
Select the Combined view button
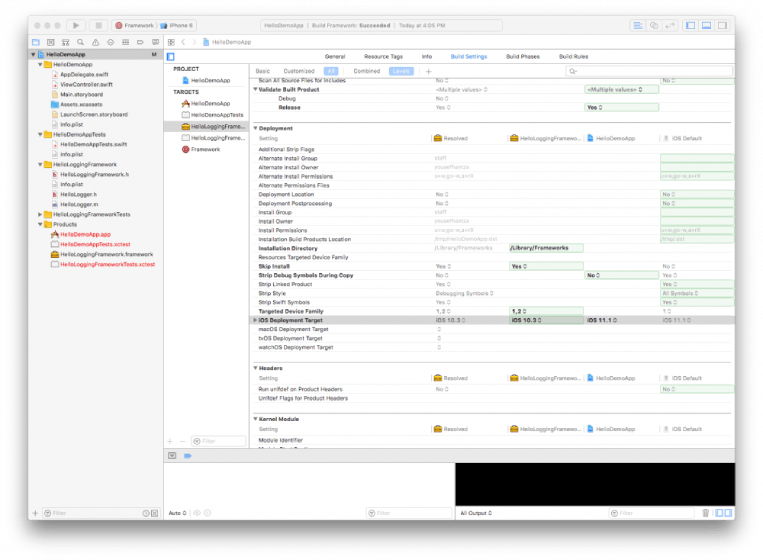pos(366,72)
